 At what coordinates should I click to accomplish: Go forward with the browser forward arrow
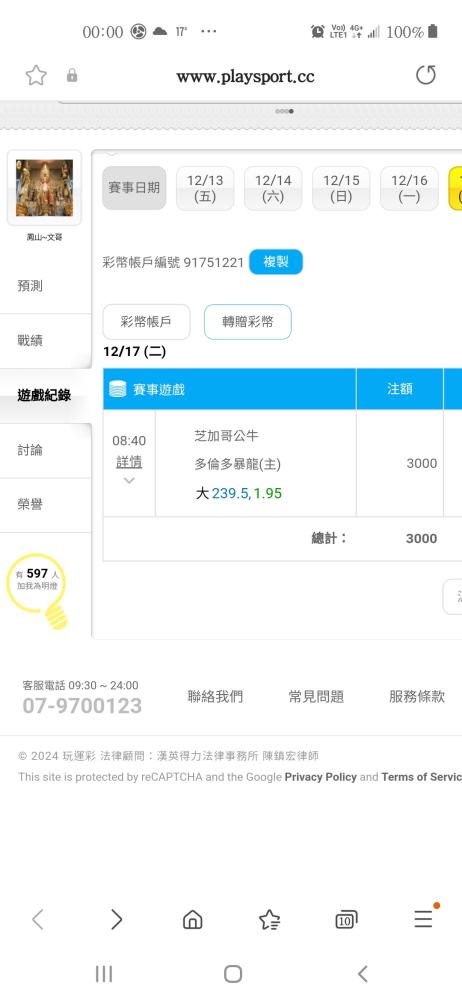tap(116, 919)
